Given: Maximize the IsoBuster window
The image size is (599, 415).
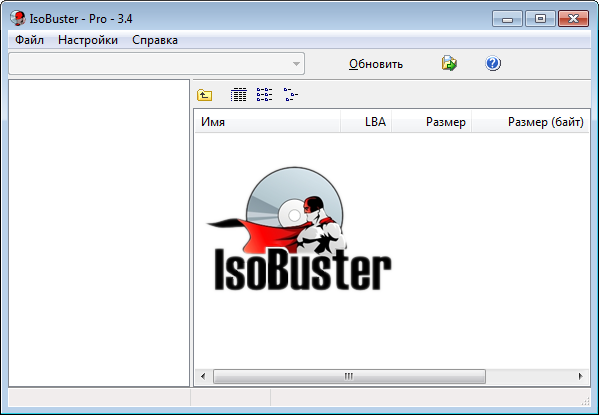Looking at the screenshot, I should (x=540, y=18).
